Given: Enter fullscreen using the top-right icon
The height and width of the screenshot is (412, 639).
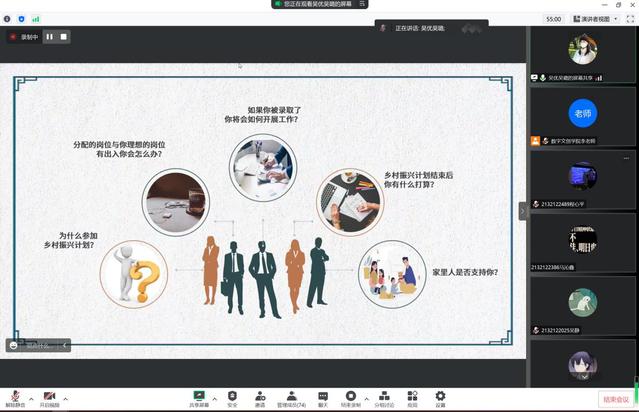Looking at the screenshot, I should coord(630,18).
